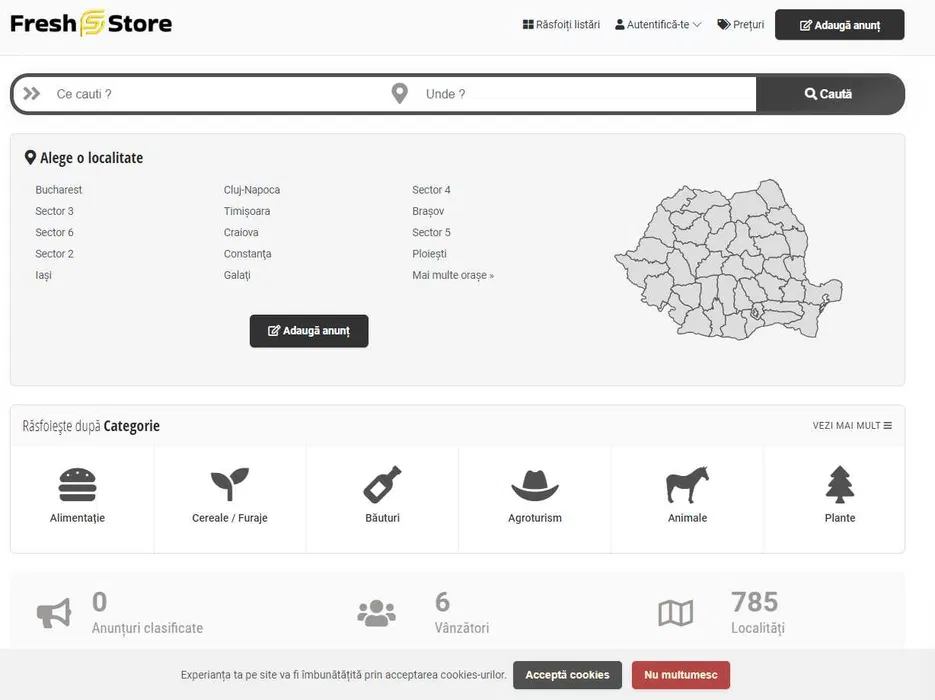Click the location pin icon in search bar

(x=400, y=94)
